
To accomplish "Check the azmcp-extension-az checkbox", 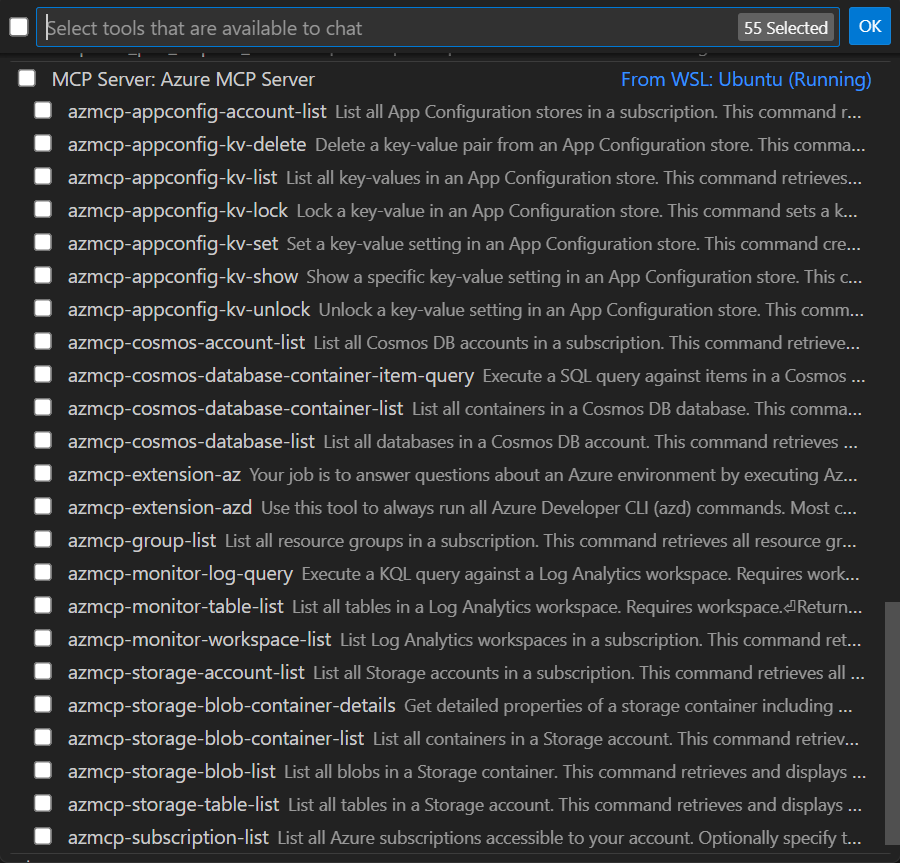I will click(43, 473).
